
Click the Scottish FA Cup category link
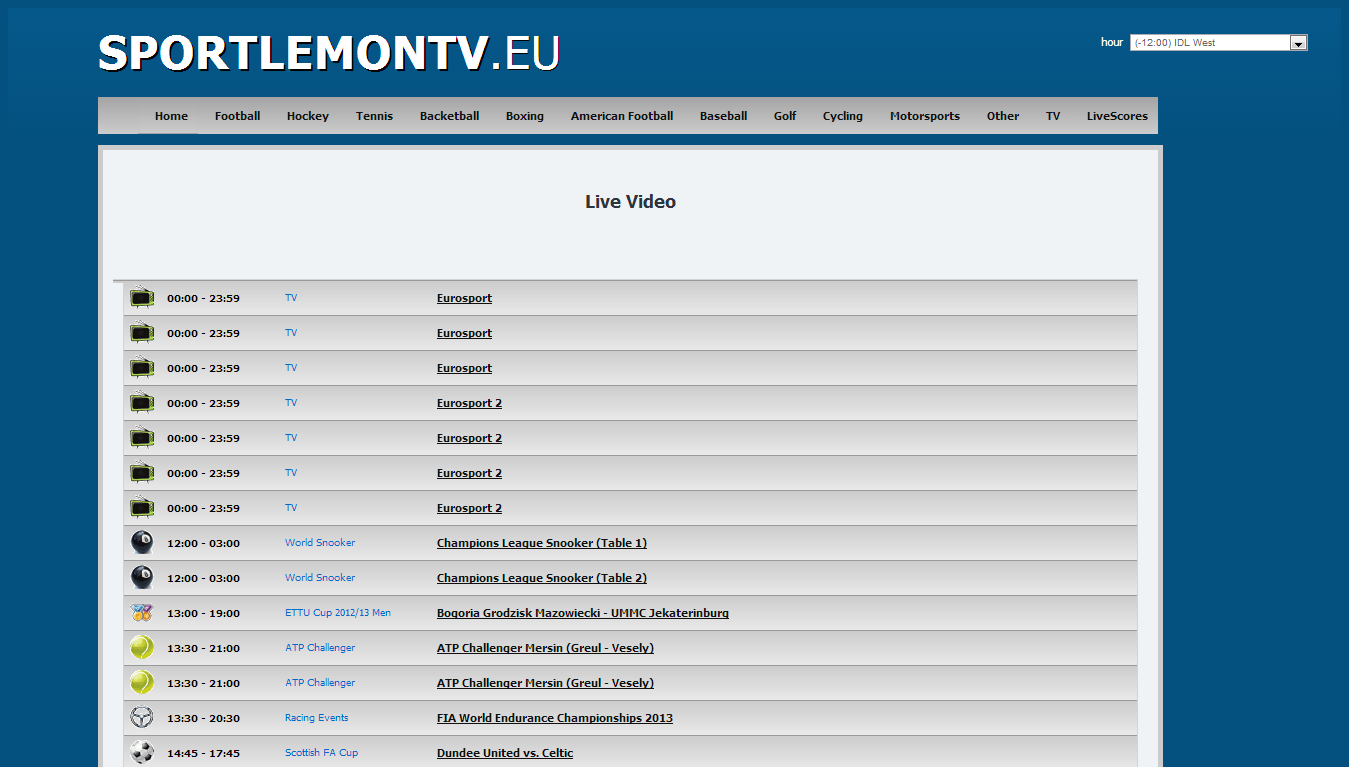point(321,753)
